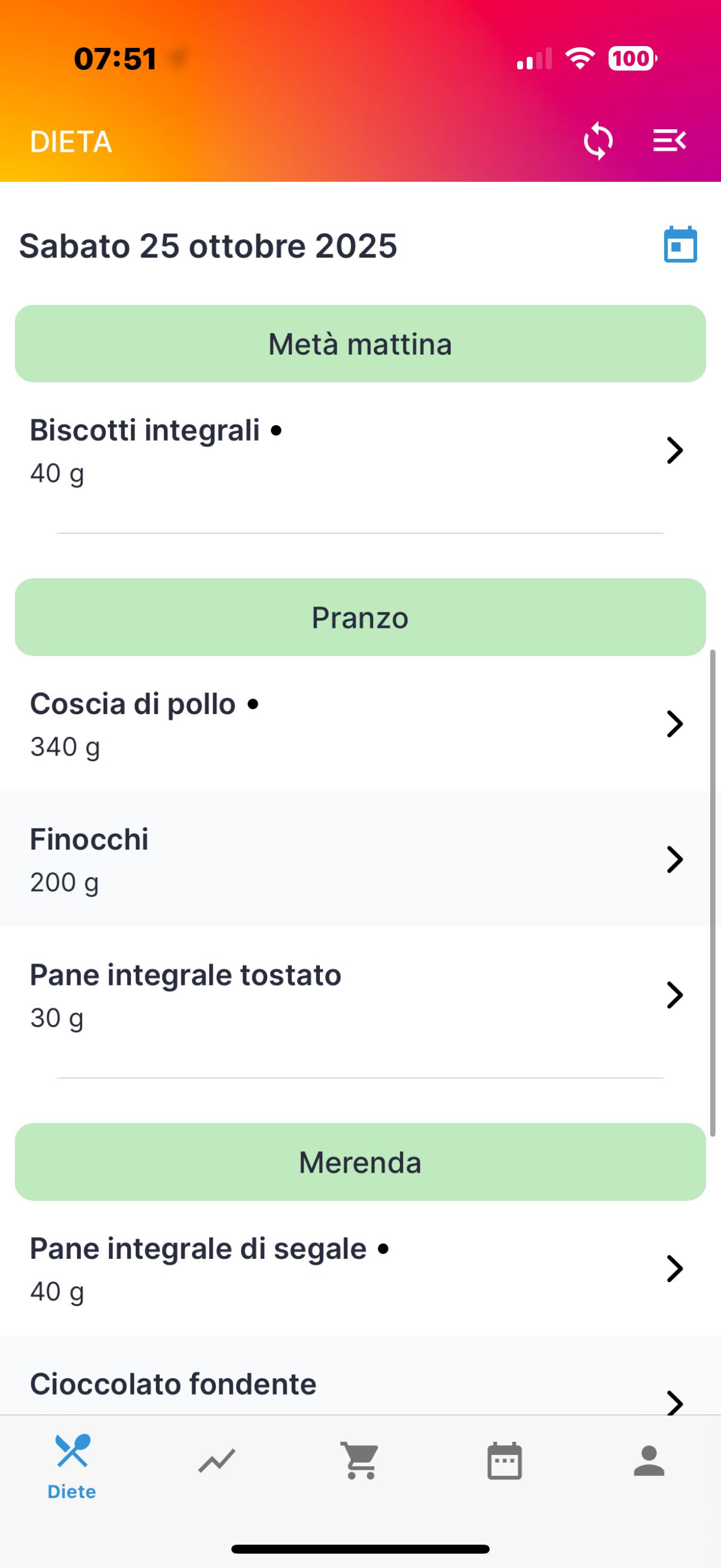The image size is (721, 1568).
Task: Tap the Wi-Fi status bar icon
Action: click(580, 59)
